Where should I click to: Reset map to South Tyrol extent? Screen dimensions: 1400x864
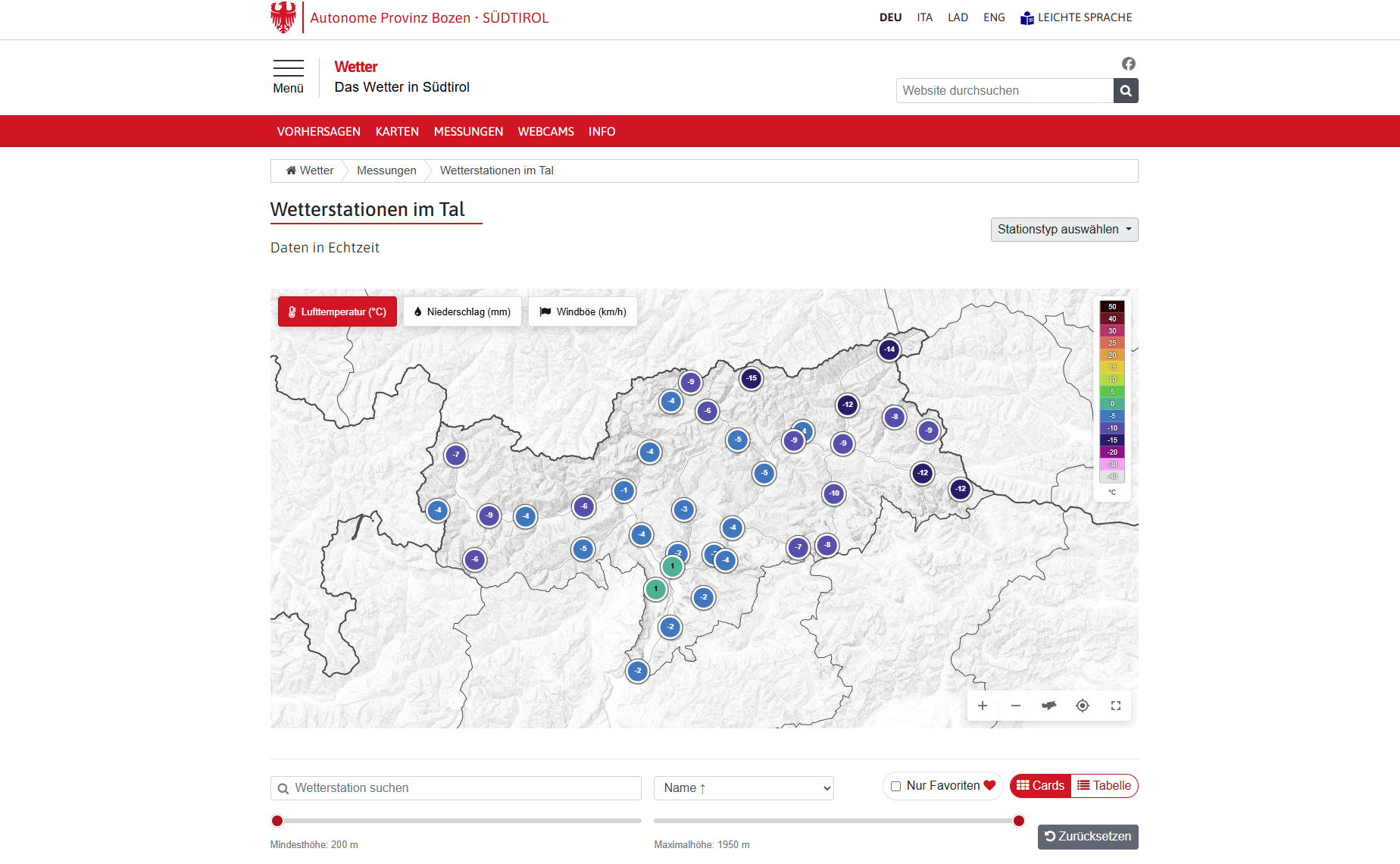point(1049,706)
